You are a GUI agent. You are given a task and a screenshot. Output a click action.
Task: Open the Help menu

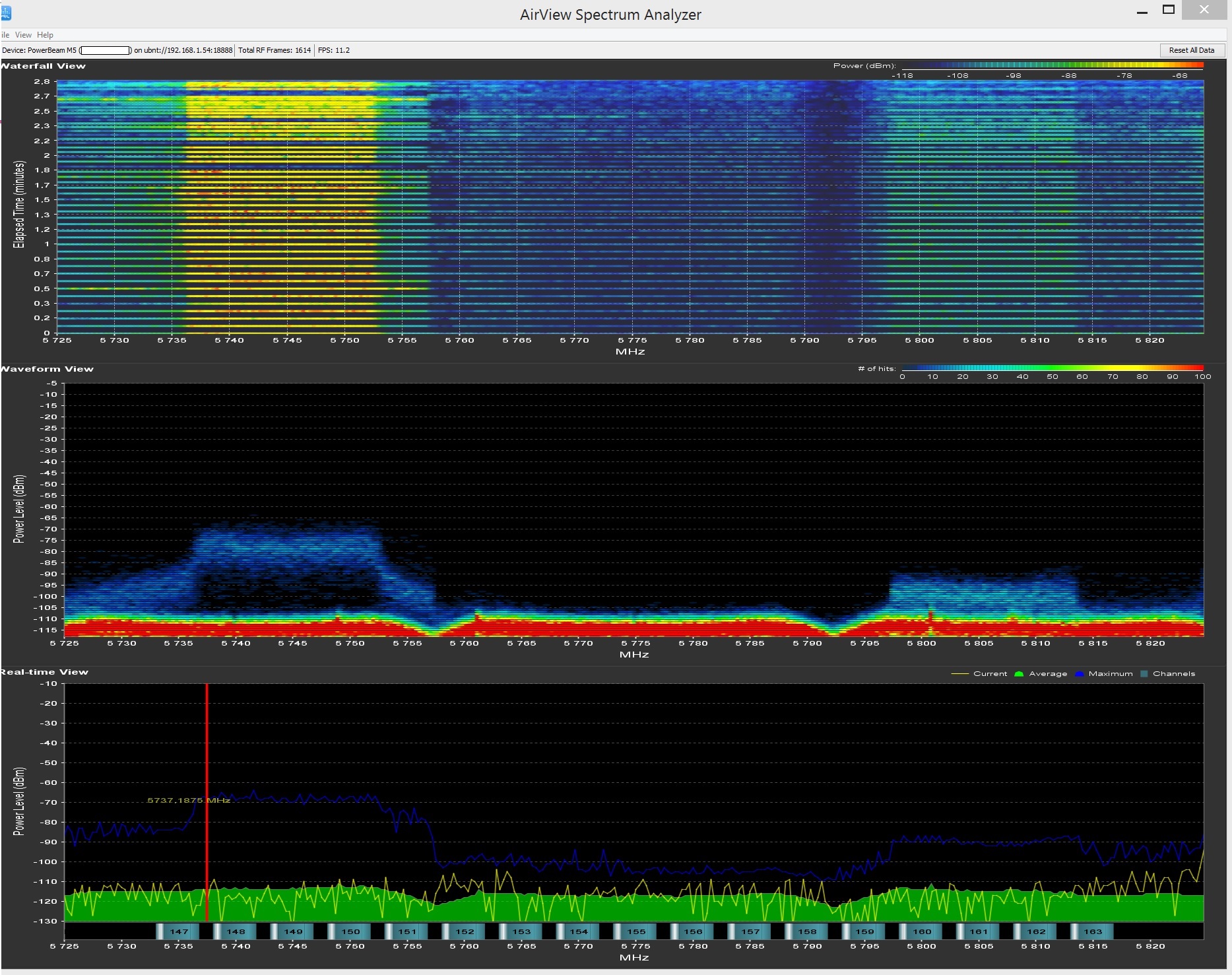[45, 35]
